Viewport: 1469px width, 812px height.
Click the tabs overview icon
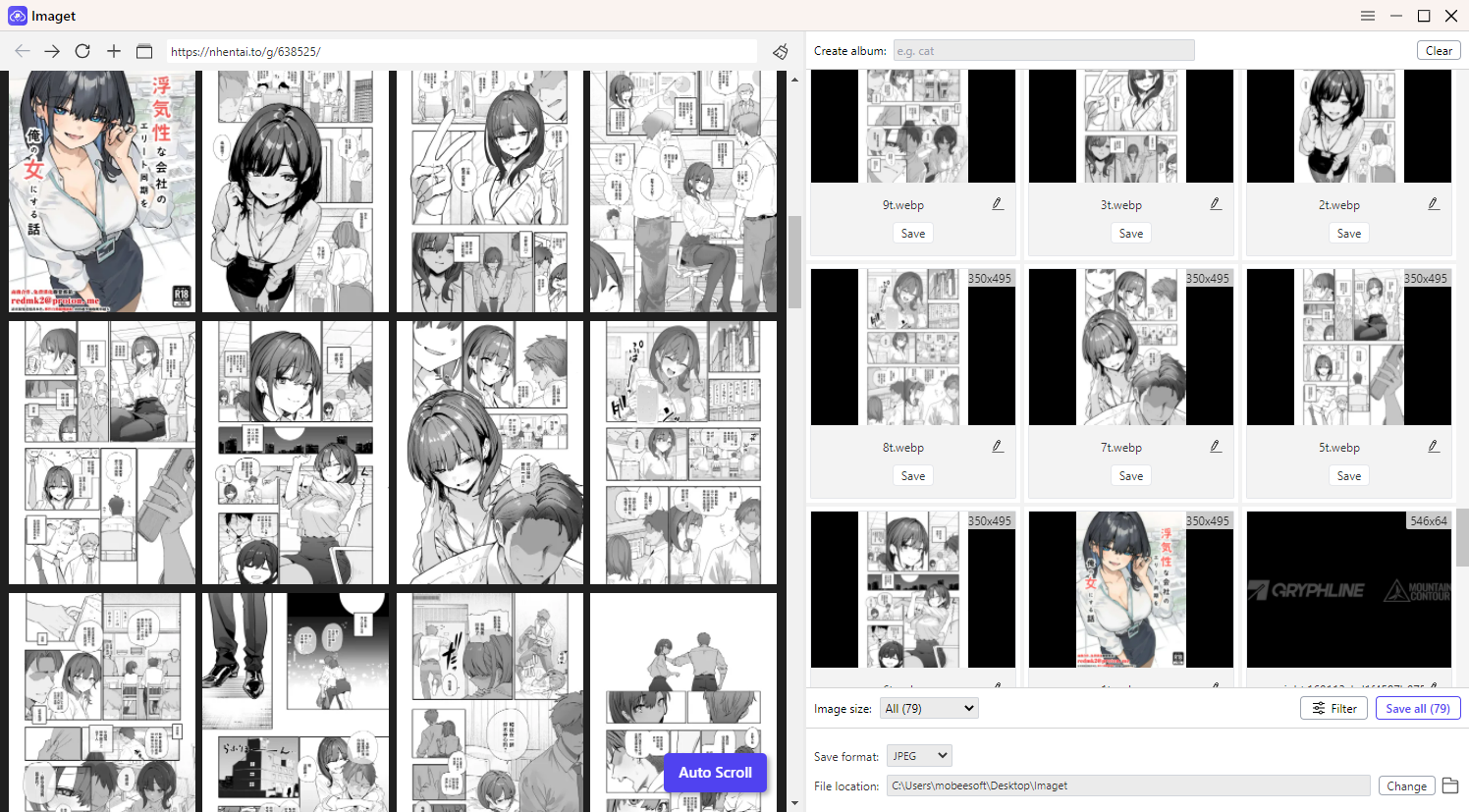(144, 51)
